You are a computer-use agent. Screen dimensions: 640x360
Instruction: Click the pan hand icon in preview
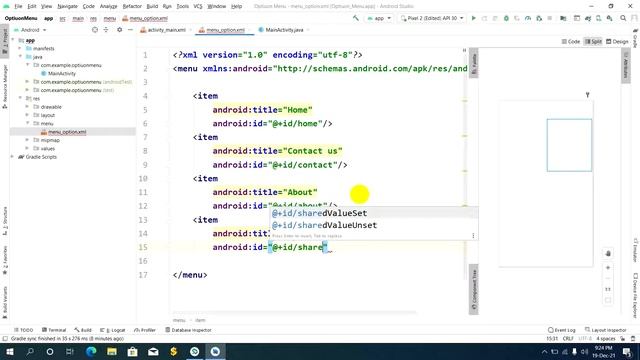coord(608,253)
